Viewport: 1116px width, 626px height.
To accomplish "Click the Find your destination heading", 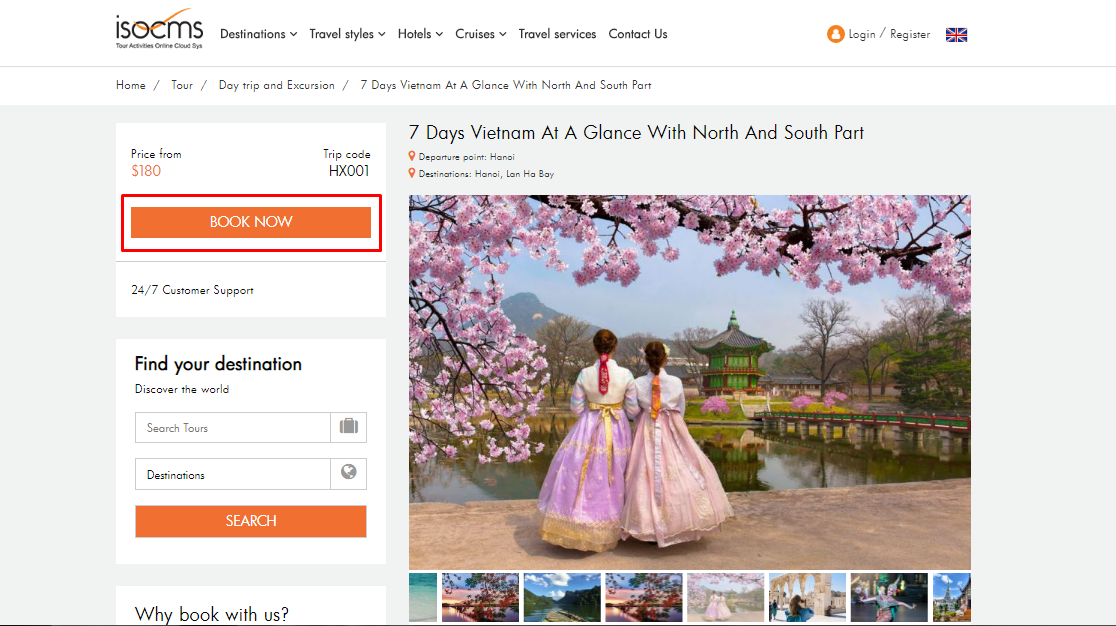I will pos(218,364).
